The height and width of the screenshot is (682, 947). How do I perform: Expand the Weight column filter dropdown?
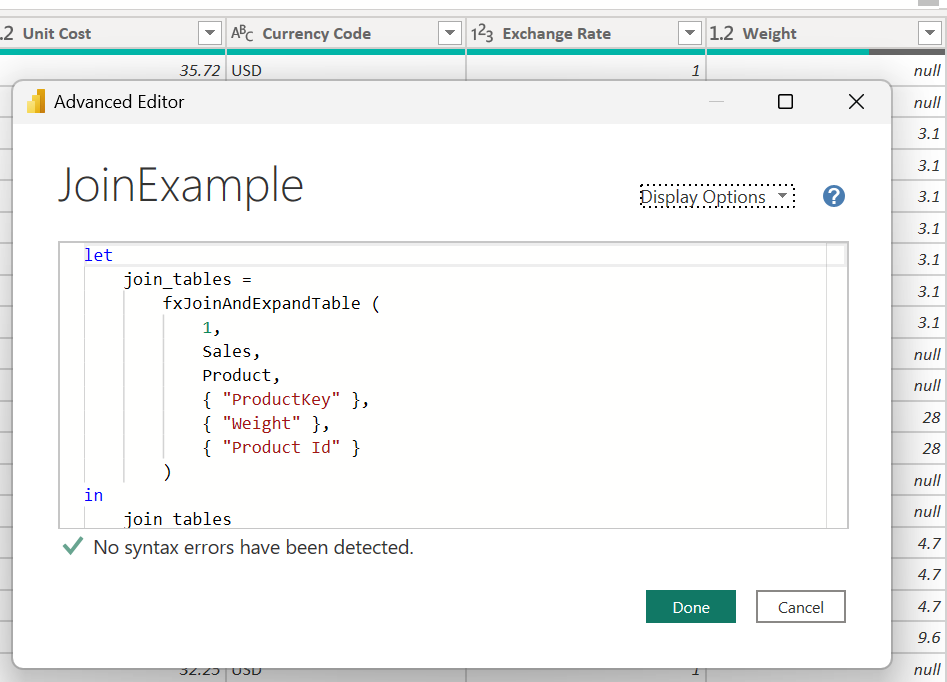click(x=926, y=34)
